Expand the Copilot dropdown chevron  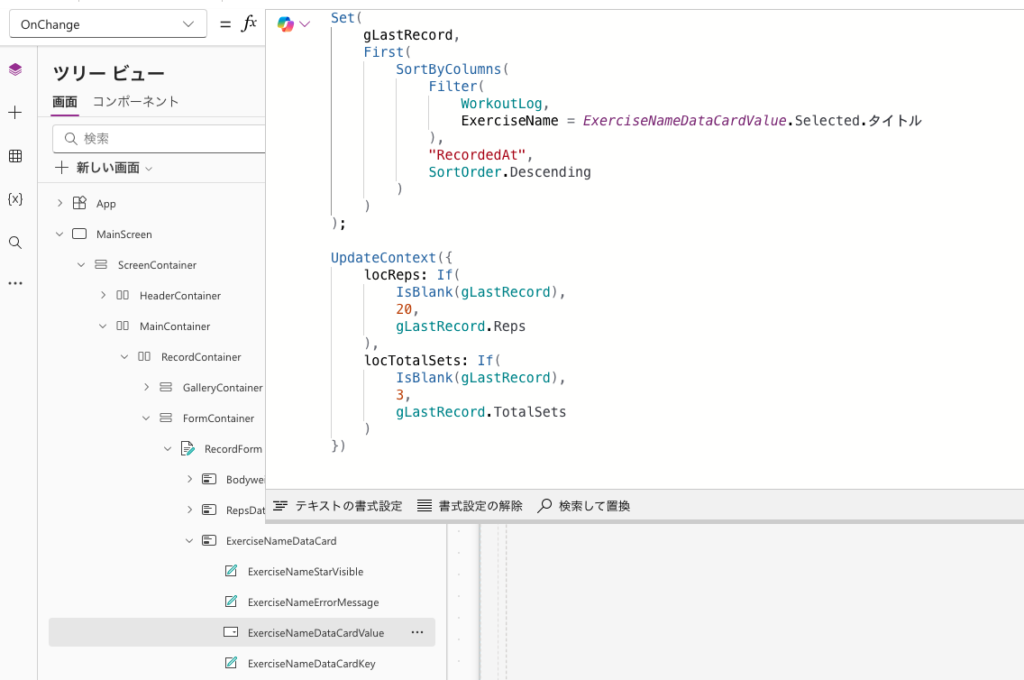pos(304,24)
